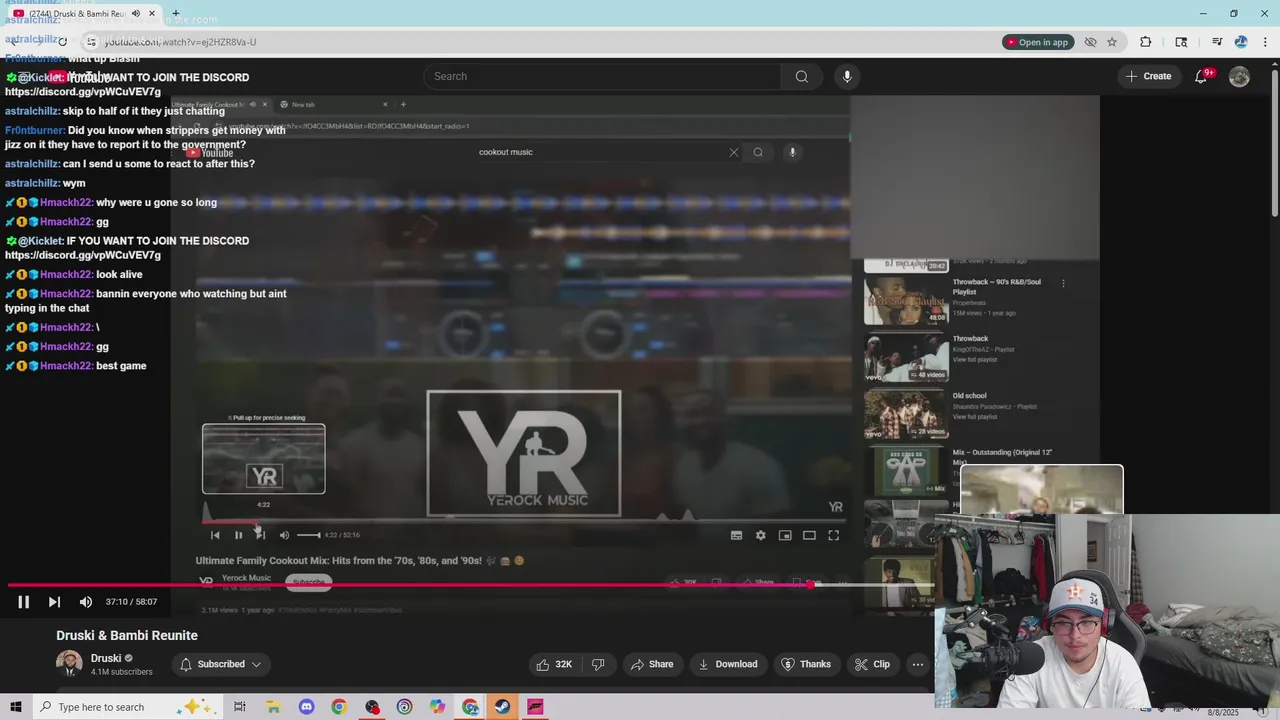Click the Download button
The height and width of the screenshot is (720, 1280).
(x=728, y=664)
